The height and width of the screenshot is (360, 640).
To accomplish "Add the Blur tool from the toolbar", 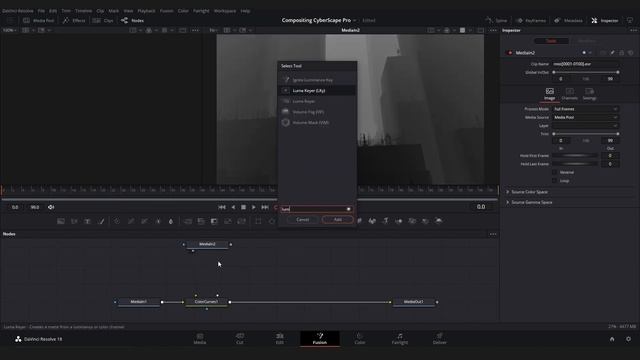I will point(171,221).
